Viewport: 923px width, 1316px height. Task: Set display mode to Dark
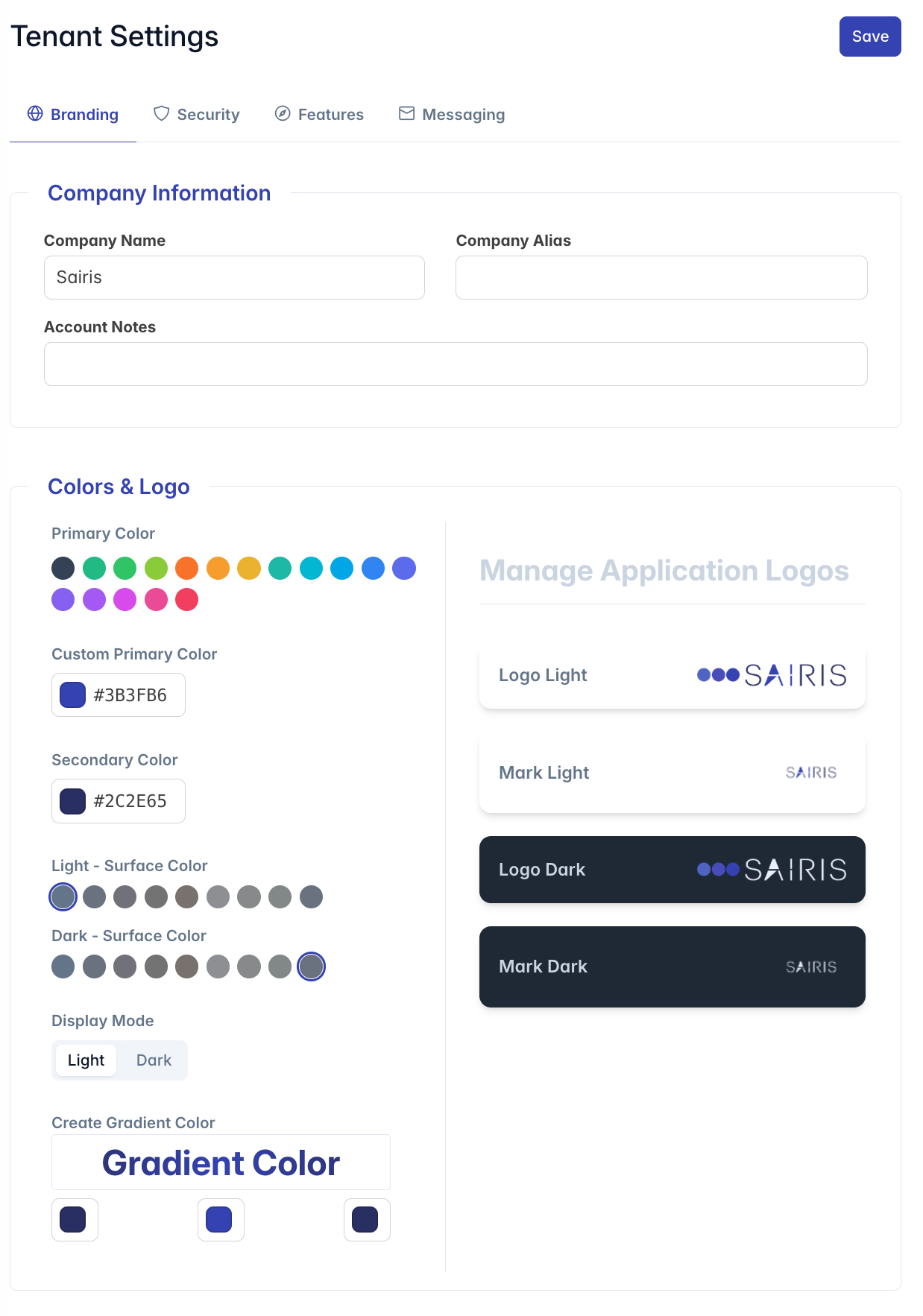pyautogui.click(x=154, y=1060)
